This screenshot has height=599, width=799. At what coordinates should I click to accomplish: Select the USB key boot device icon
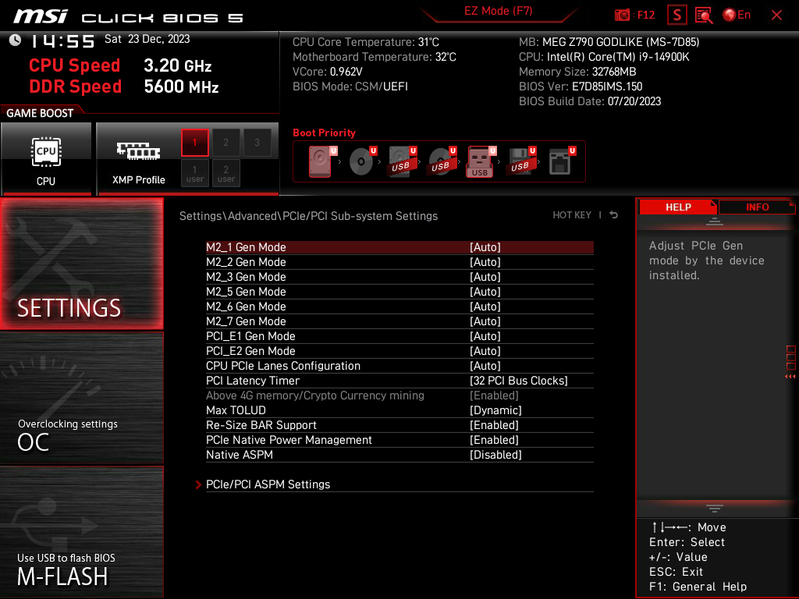[x=481, y=161]
